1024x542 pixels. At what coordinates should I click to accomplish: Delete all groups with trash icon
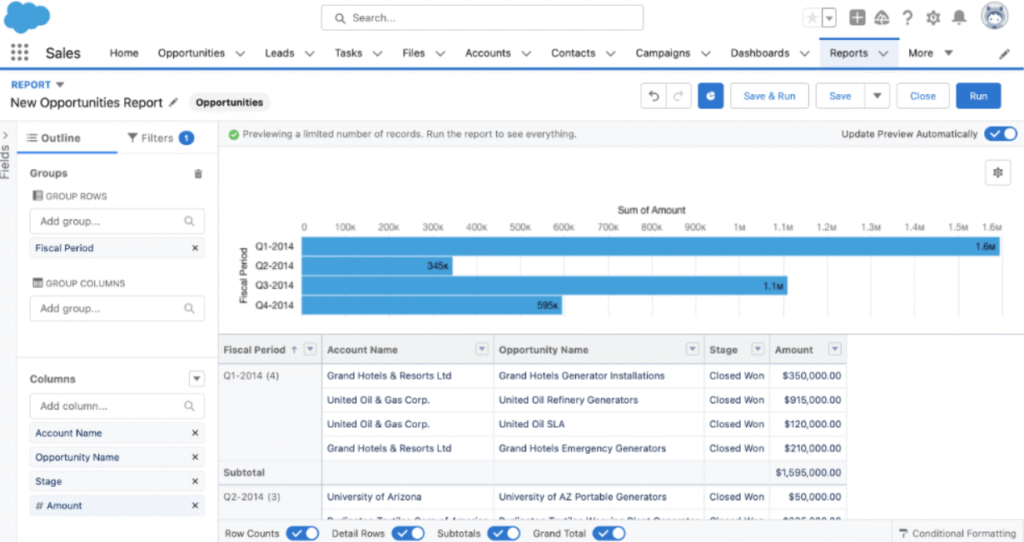point(198,174)
